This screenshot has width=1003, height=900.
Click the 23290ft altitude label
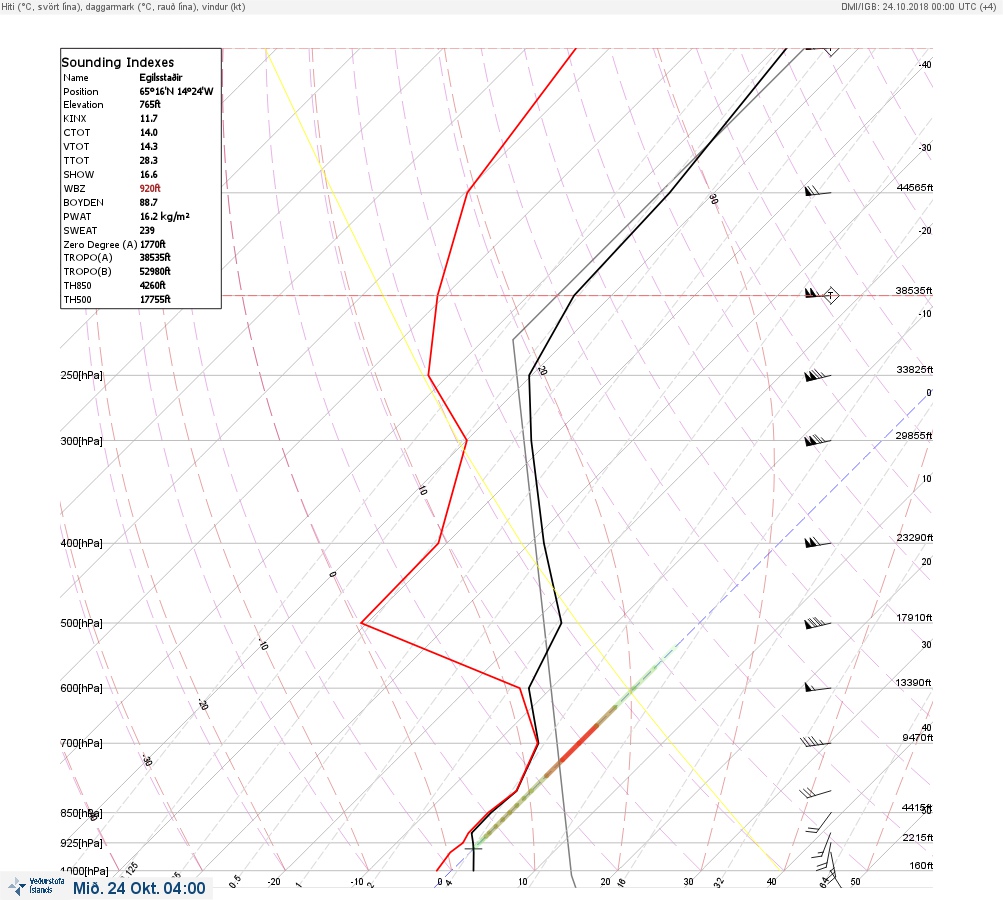915,537
